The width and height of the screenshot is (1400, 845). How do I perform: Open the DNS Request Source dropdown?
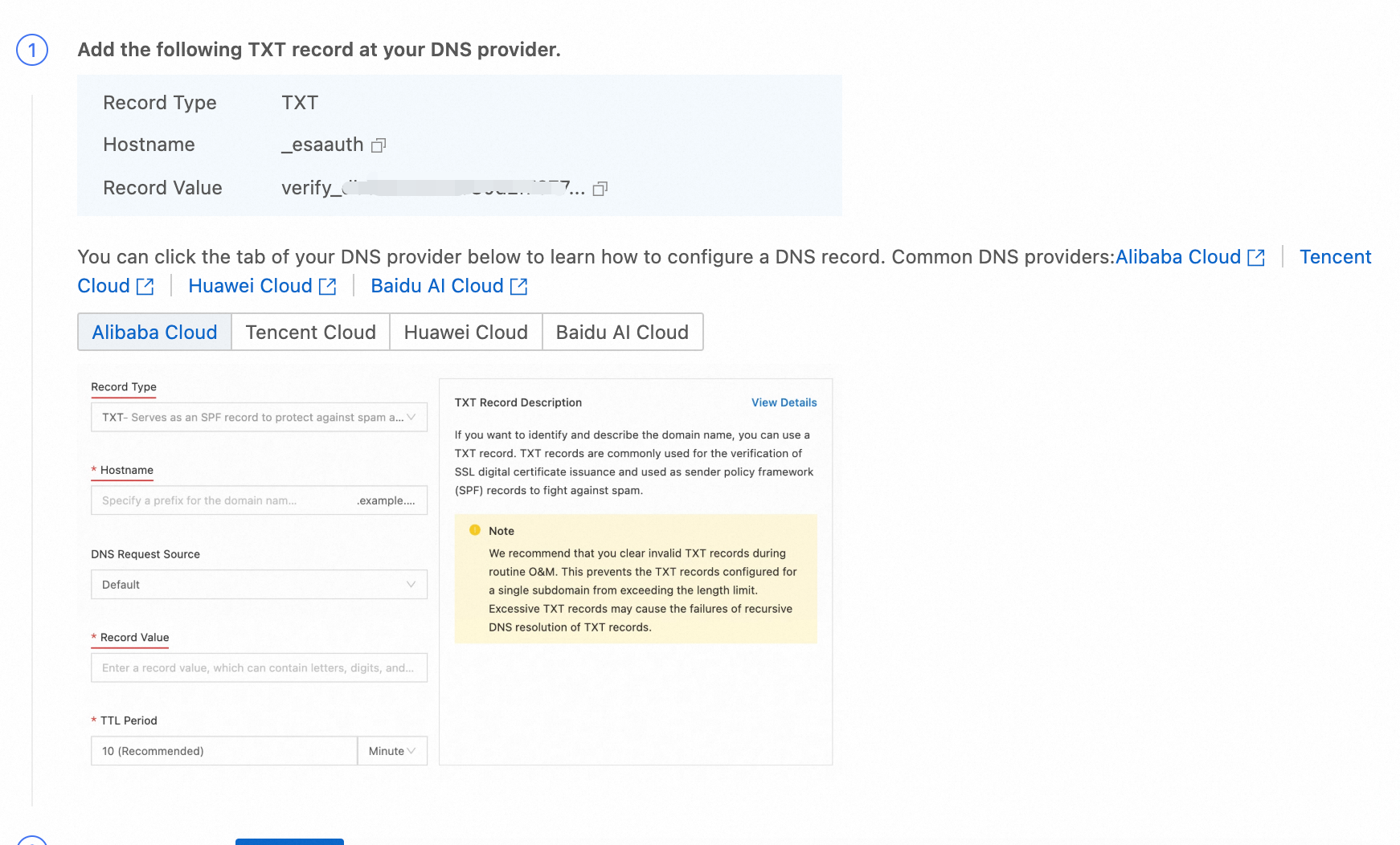coord(259,585)
